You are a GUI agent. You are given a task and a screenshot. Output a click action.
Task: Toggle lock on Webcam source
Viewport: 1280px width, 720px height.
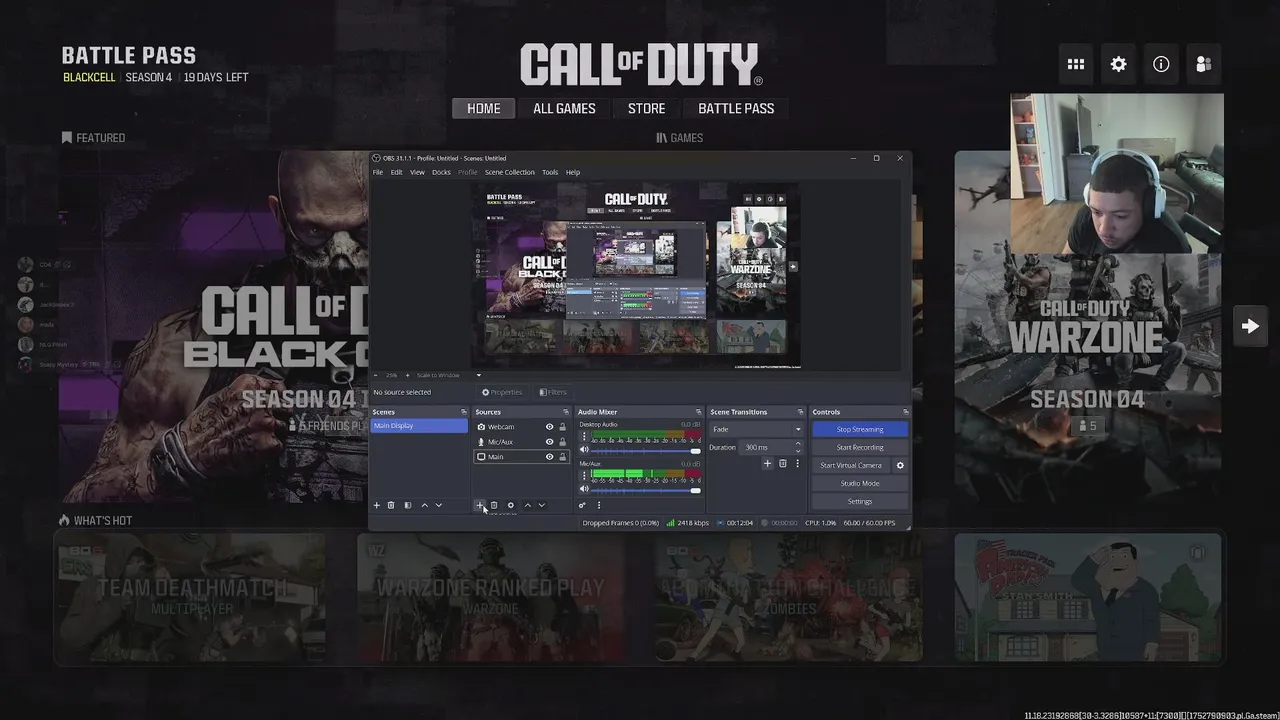(562, 427)
